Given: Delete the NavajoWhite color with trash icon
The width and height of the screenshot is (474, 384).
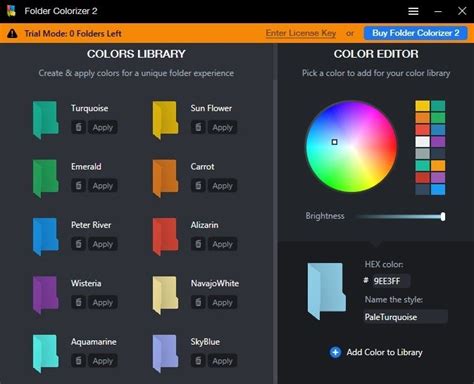Looking at the screenshot, I should 198,302.
